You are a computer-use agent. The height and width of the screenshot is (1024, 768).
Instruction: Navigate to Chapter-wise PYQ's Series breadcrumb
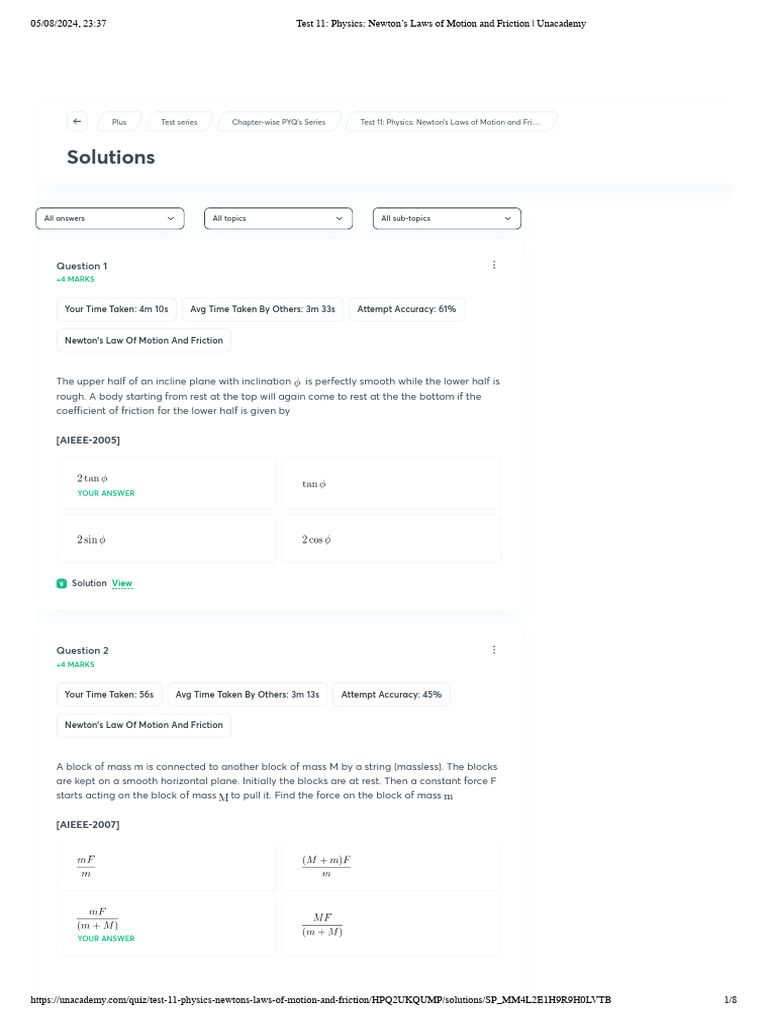(x=279, y=122)
